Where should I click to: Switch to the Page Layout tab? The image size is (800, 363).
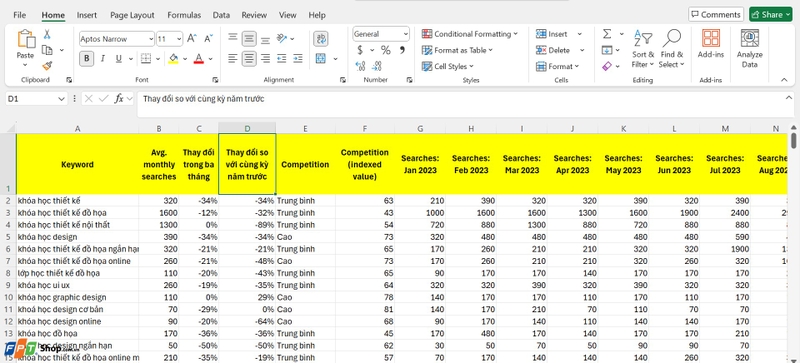[132, 15]
